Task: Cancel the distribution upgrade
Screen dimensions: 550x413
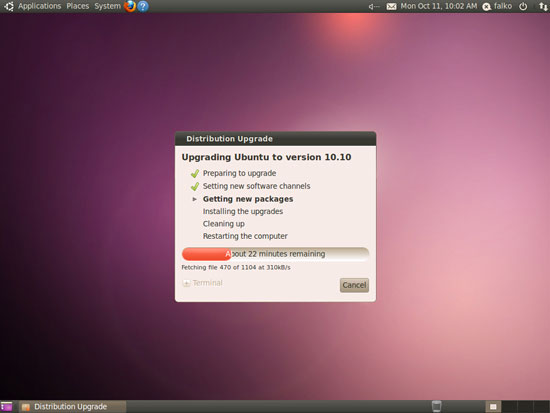Action: coord(354,285)
